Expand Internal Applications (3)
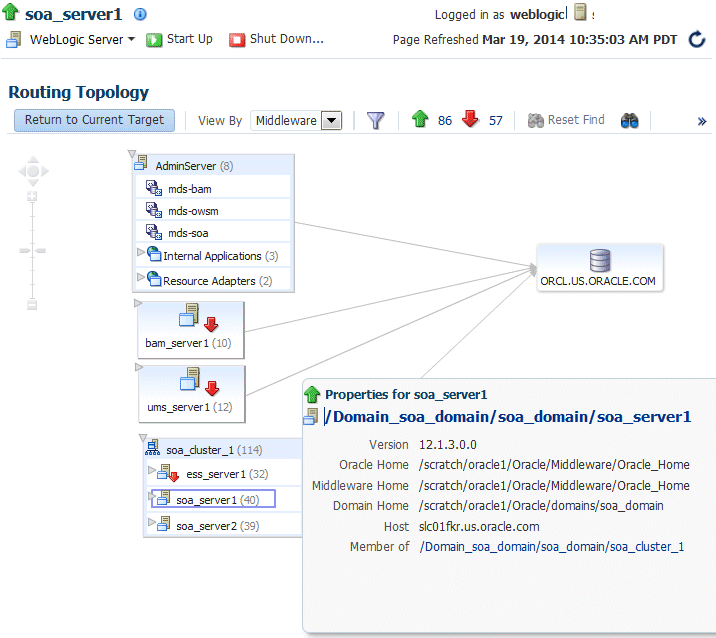 pos(141,252)
